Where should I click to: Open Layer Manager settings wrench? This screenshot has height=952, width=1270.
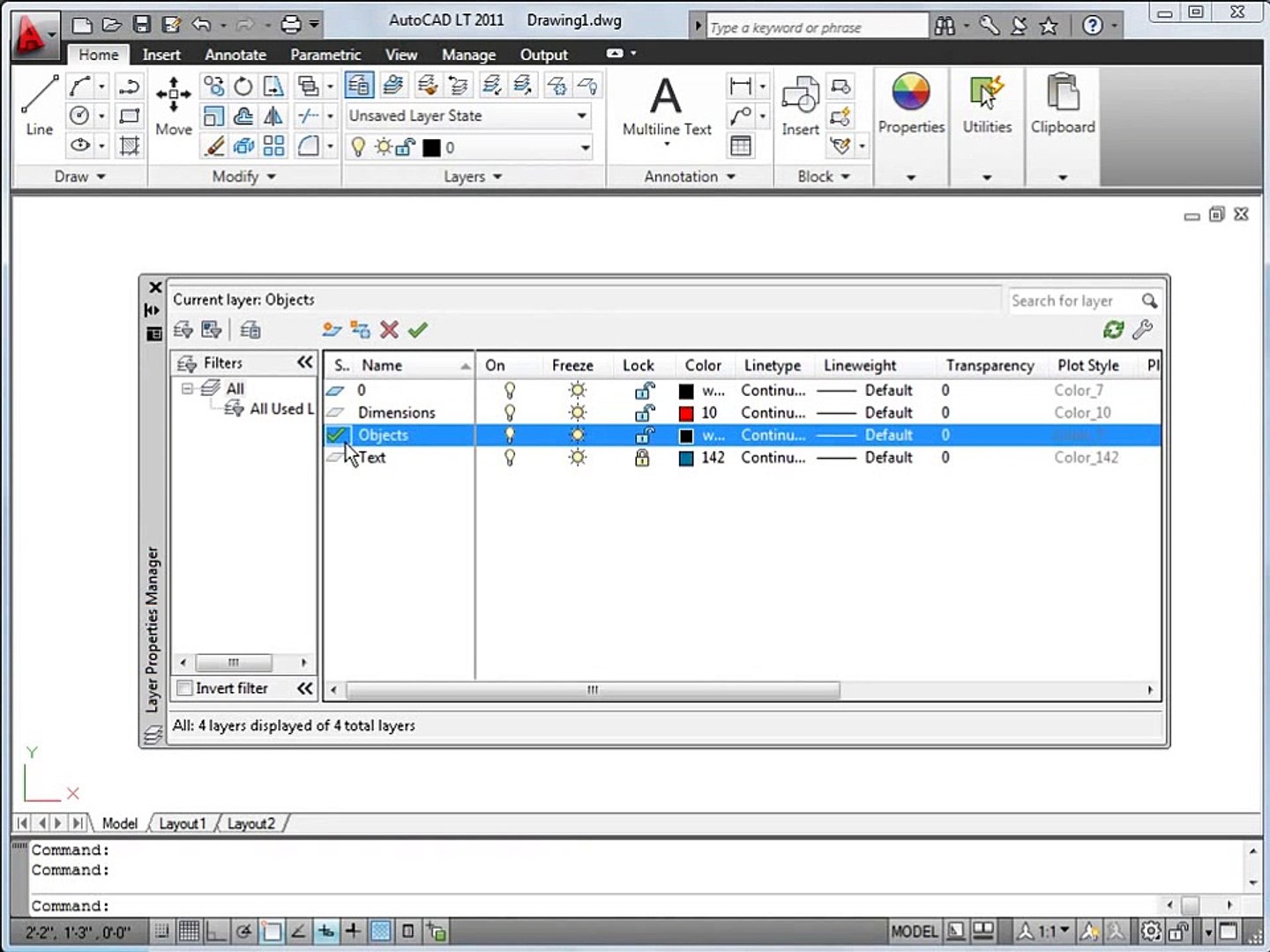point(1142,330)
